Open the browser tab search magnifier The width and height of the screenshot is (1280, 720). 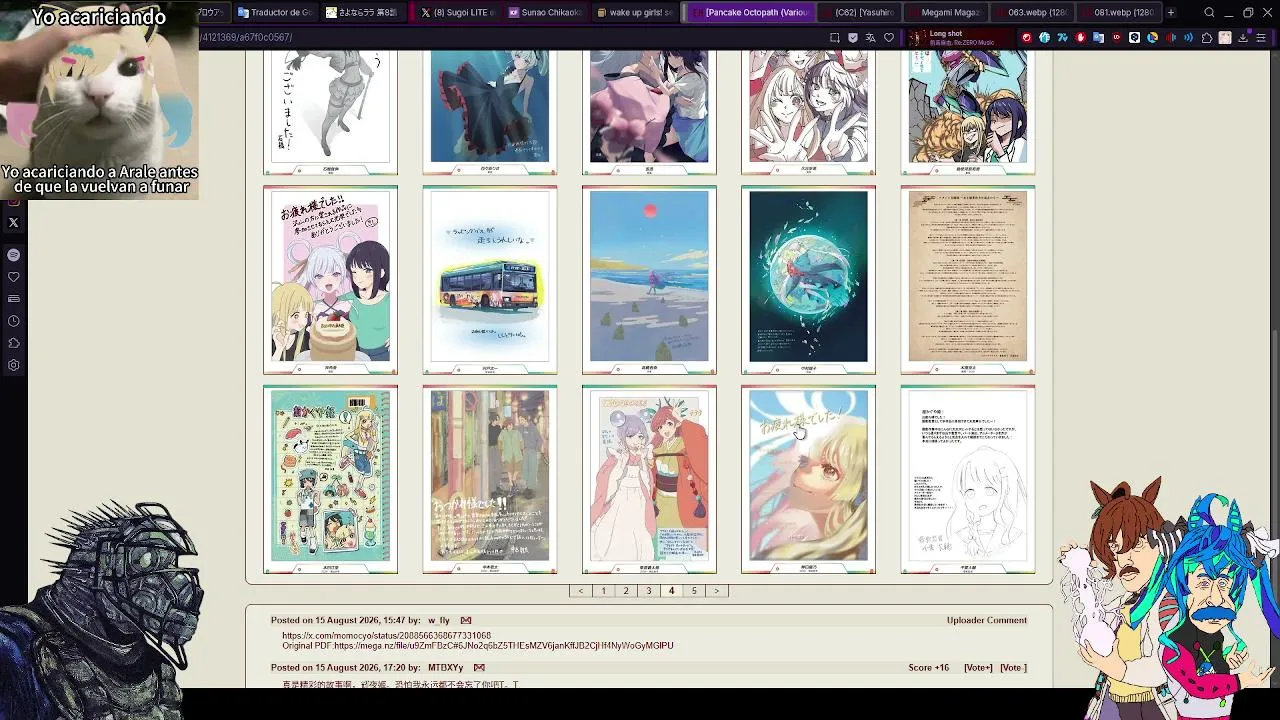(1209, 13)
